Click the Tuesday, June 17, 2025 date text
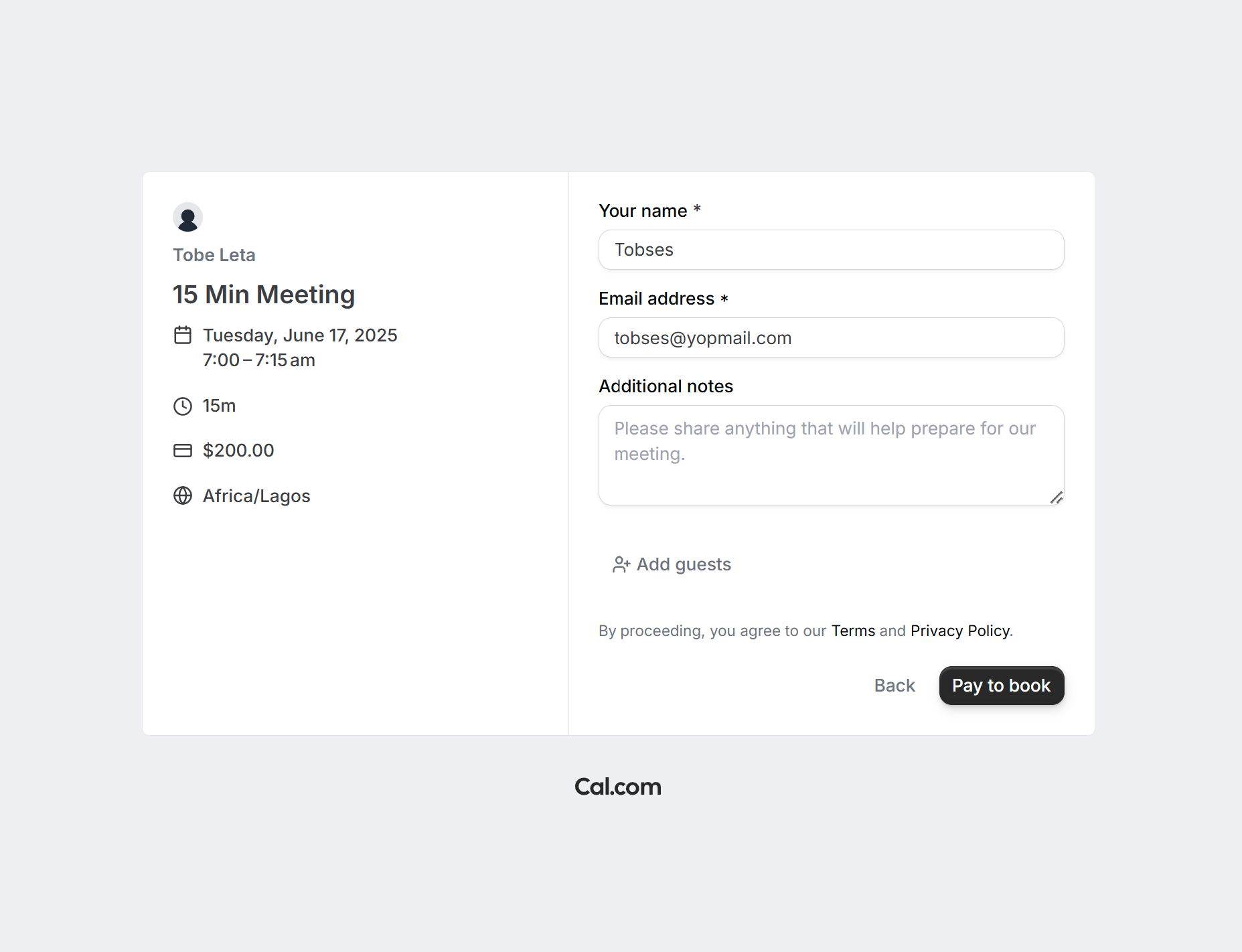Viewport: 1242px width, 952px height. pyautogui.click(x=300, y=335)
